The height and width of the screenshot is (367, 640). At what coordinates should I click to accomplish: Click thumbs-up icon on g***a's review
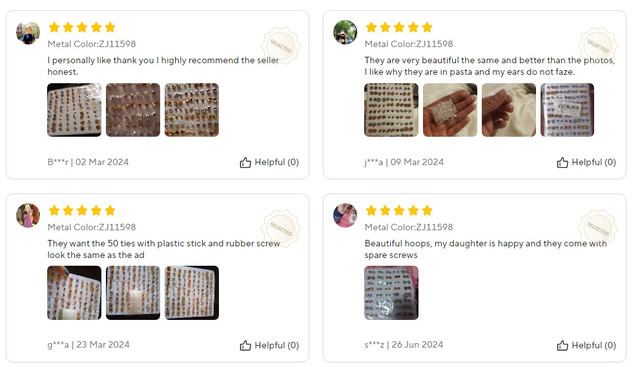click(245, 345)
